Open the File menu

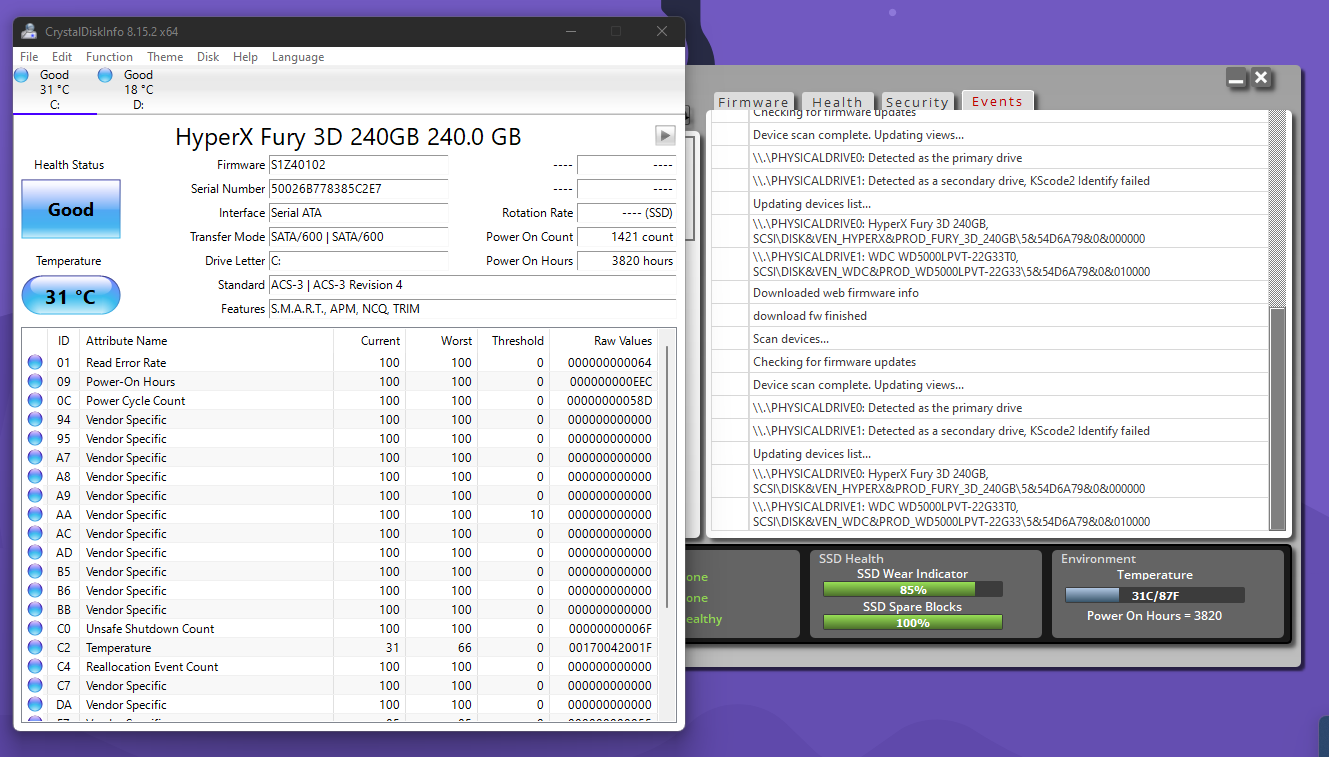click(29, 57)
